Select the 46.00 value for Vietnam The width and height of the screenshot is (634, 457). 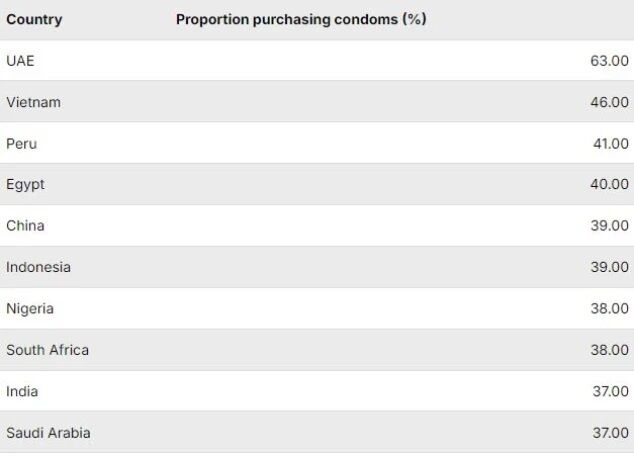coord(609,102)
